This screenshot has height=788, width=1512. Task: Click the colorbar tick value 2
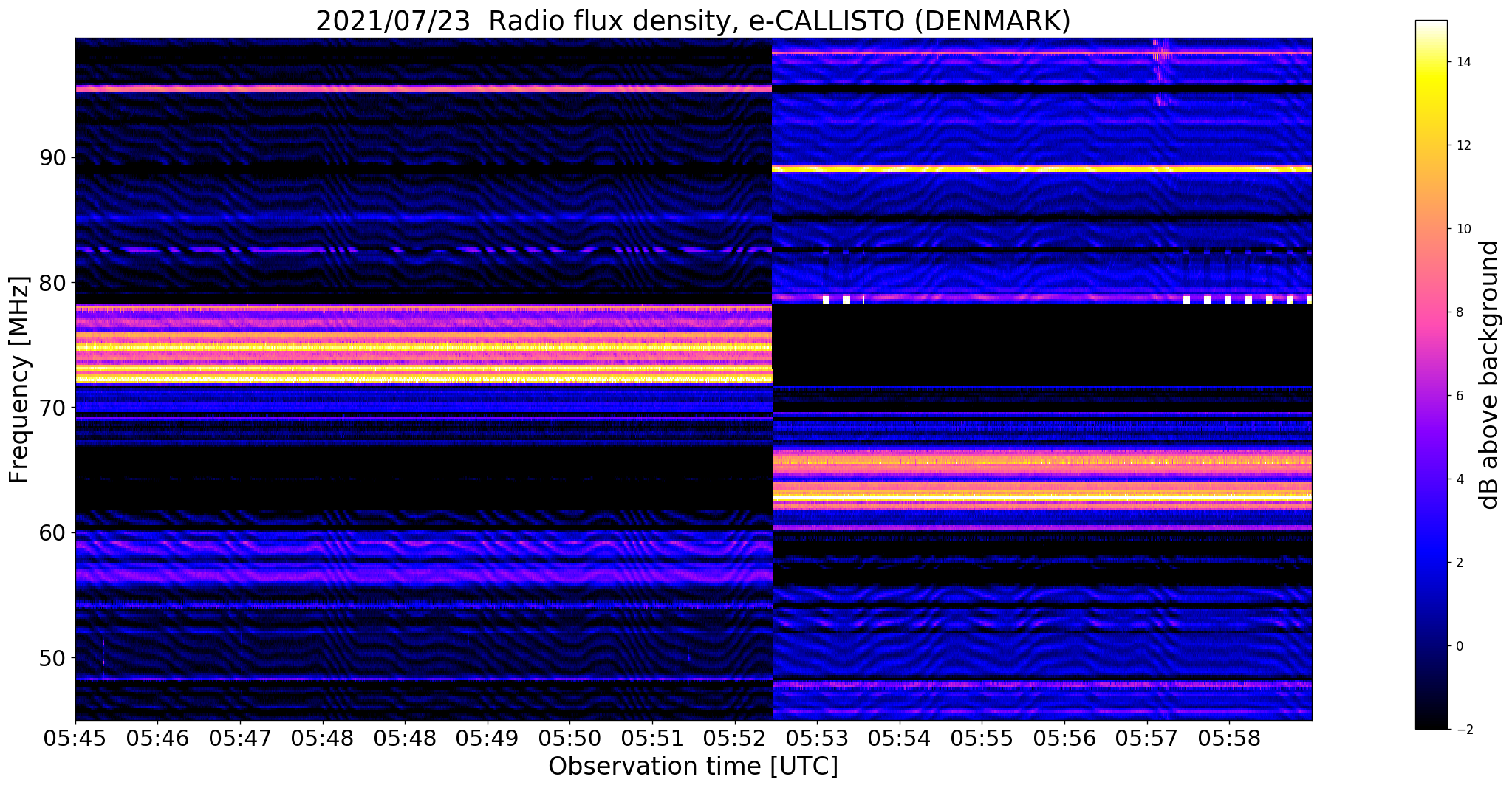(1458, 563)
